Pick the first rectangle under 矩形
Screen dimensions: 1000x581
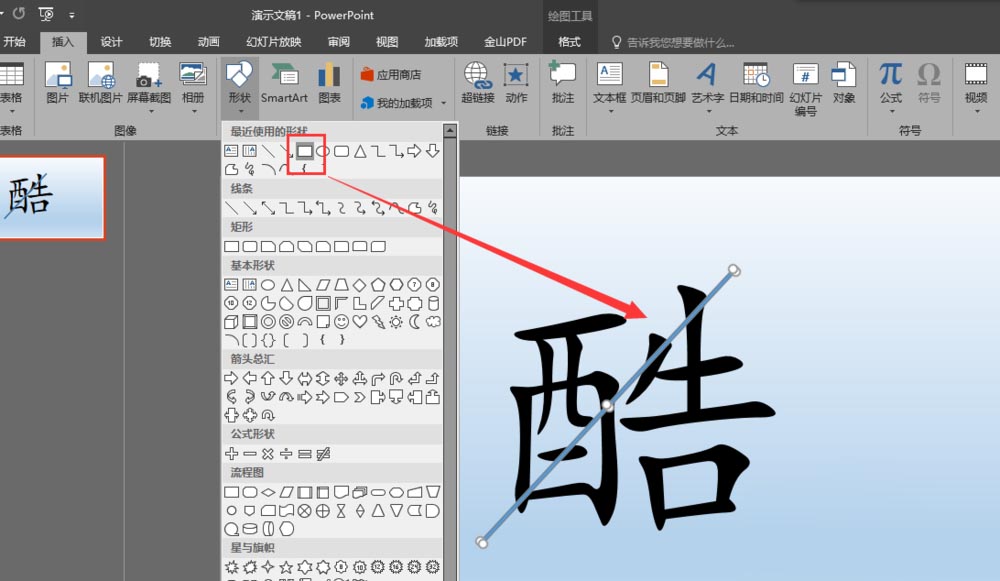pyautogui.click(x=232, y=246)
